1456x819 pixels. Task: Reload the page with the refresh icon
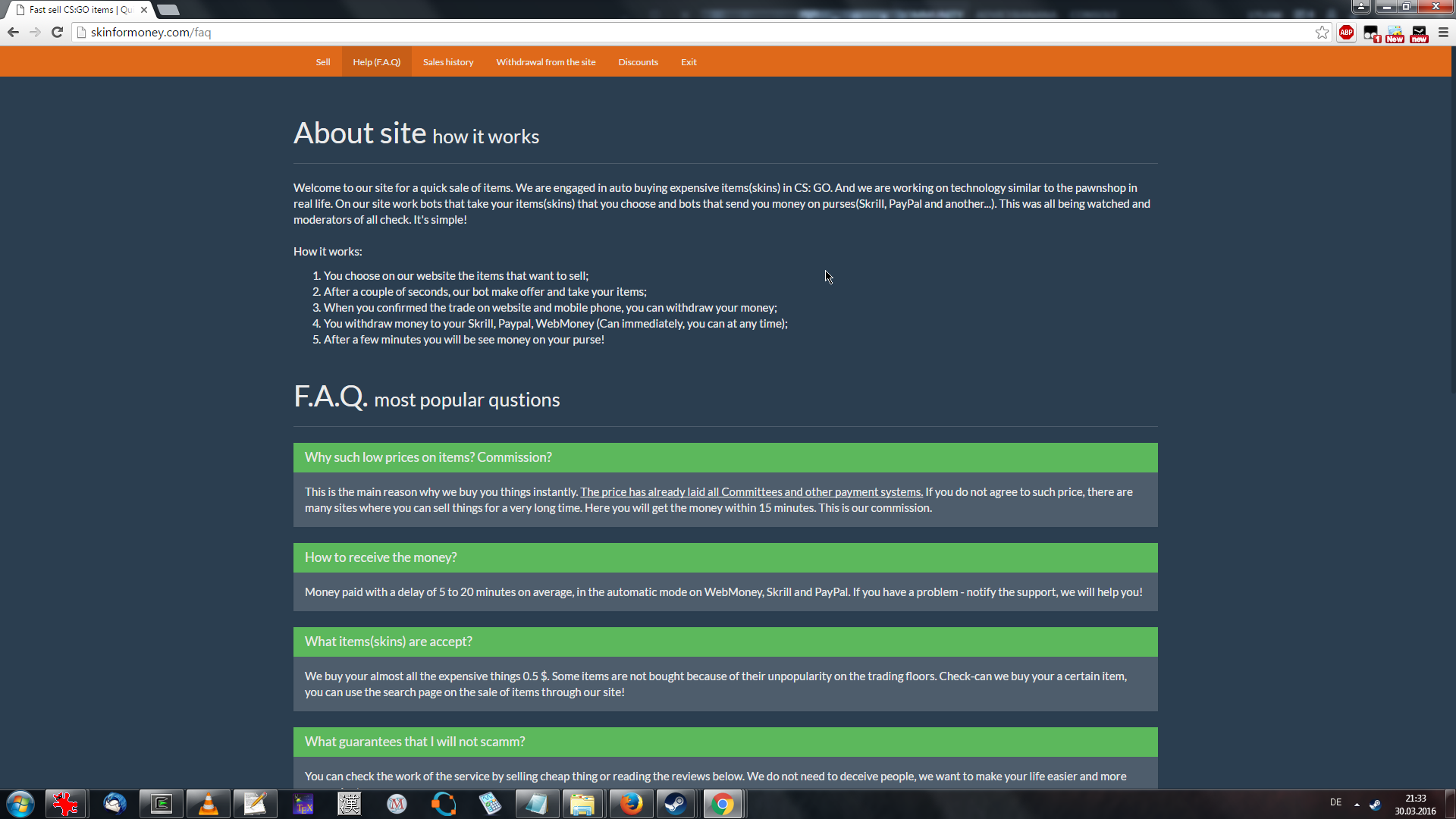[x=57, y=33]
